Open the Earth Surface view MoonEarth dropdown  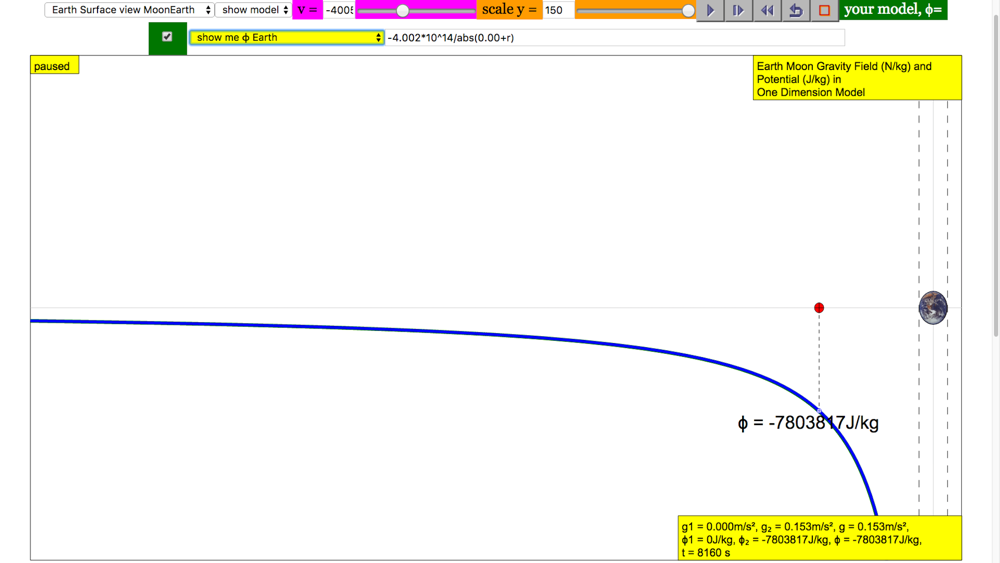tap(129, 10)
